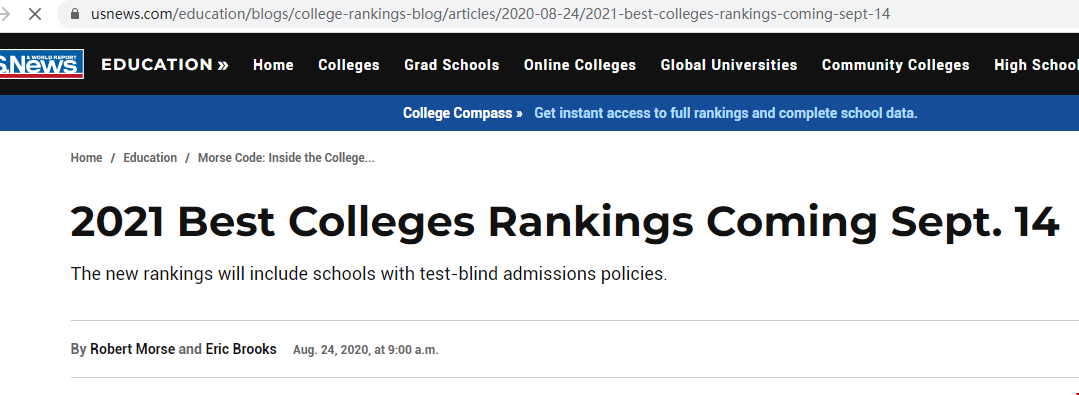
Task: Click the lock icon in address bar
Action: (76, 14)
